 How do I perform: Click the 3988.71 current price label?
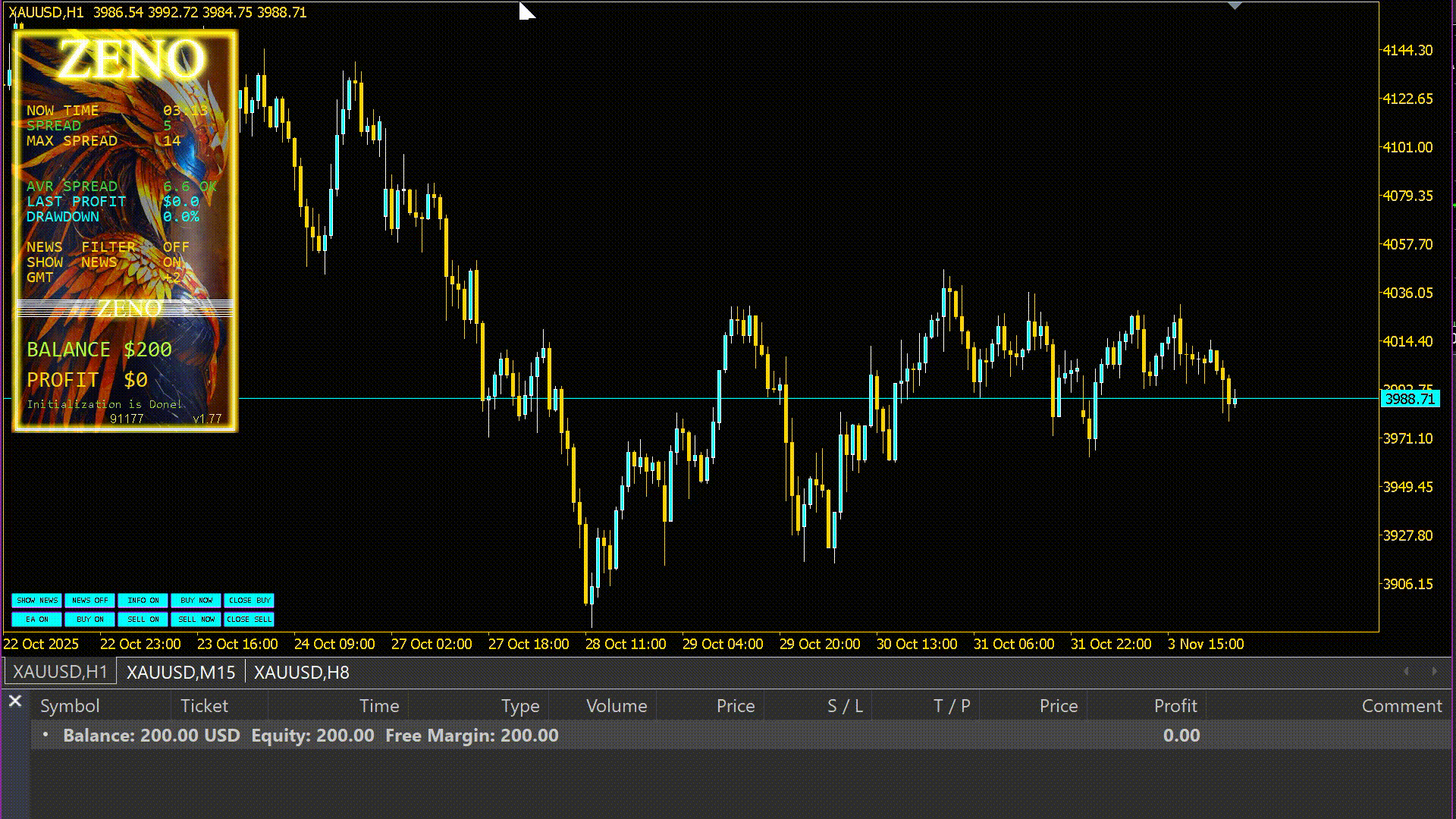(x=1409, y=399)
